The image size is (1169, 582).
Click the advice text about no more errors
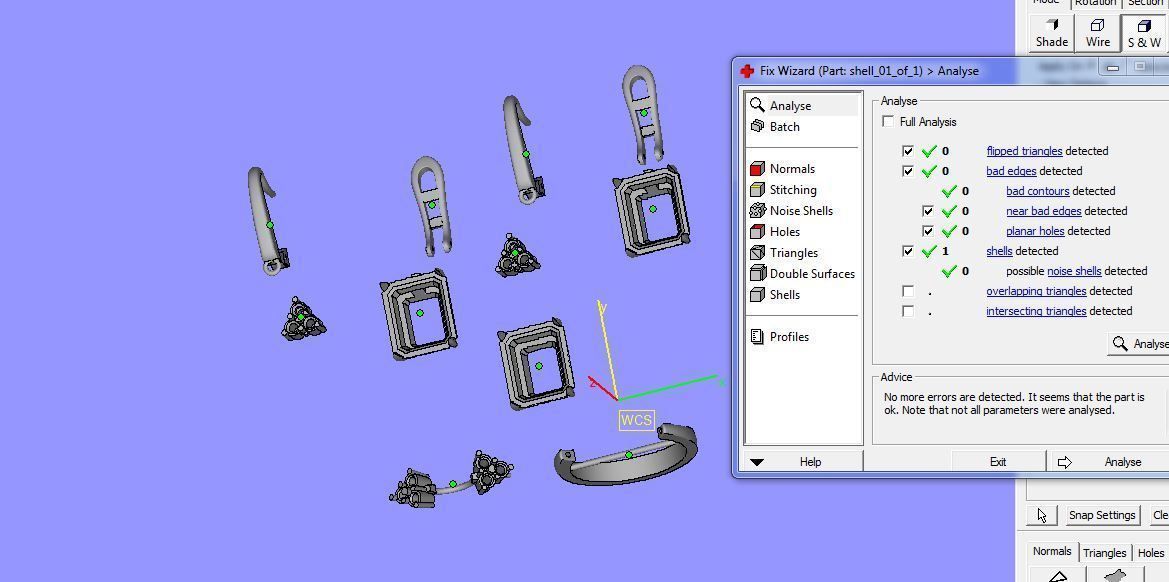(1014, 404)
